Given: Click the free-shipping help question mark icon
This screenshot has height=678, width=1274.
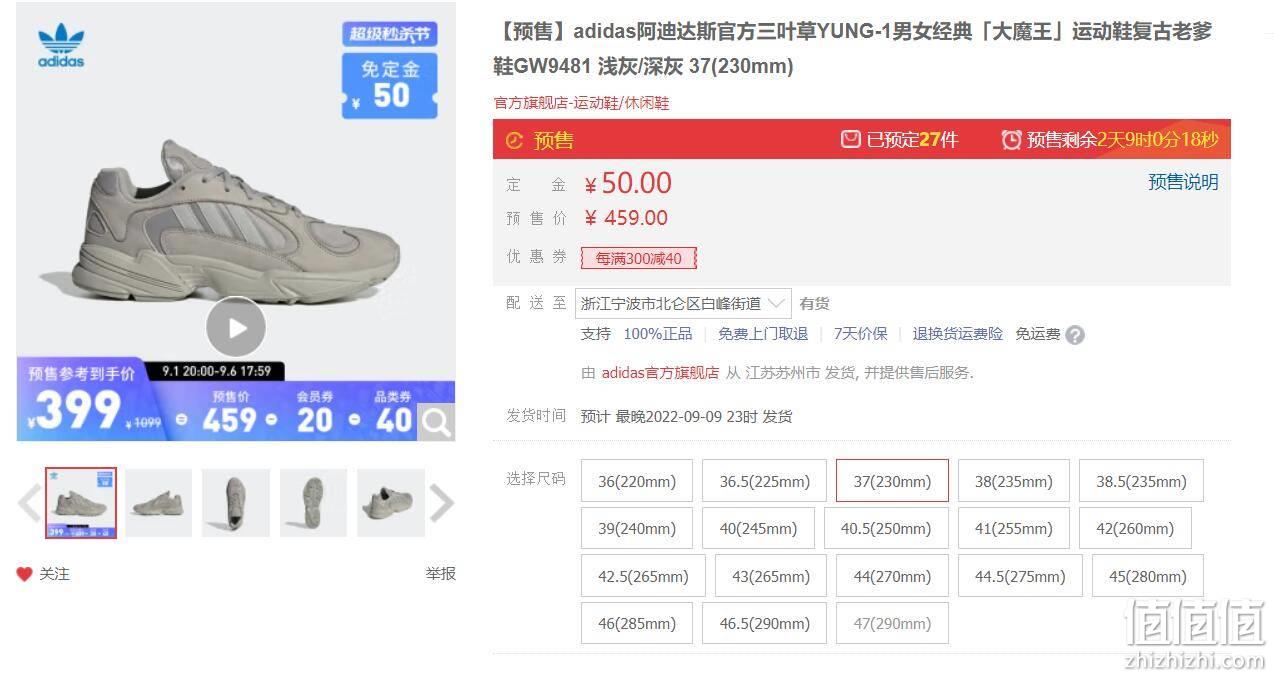Looking at the screenshot, I should 1075,335.
